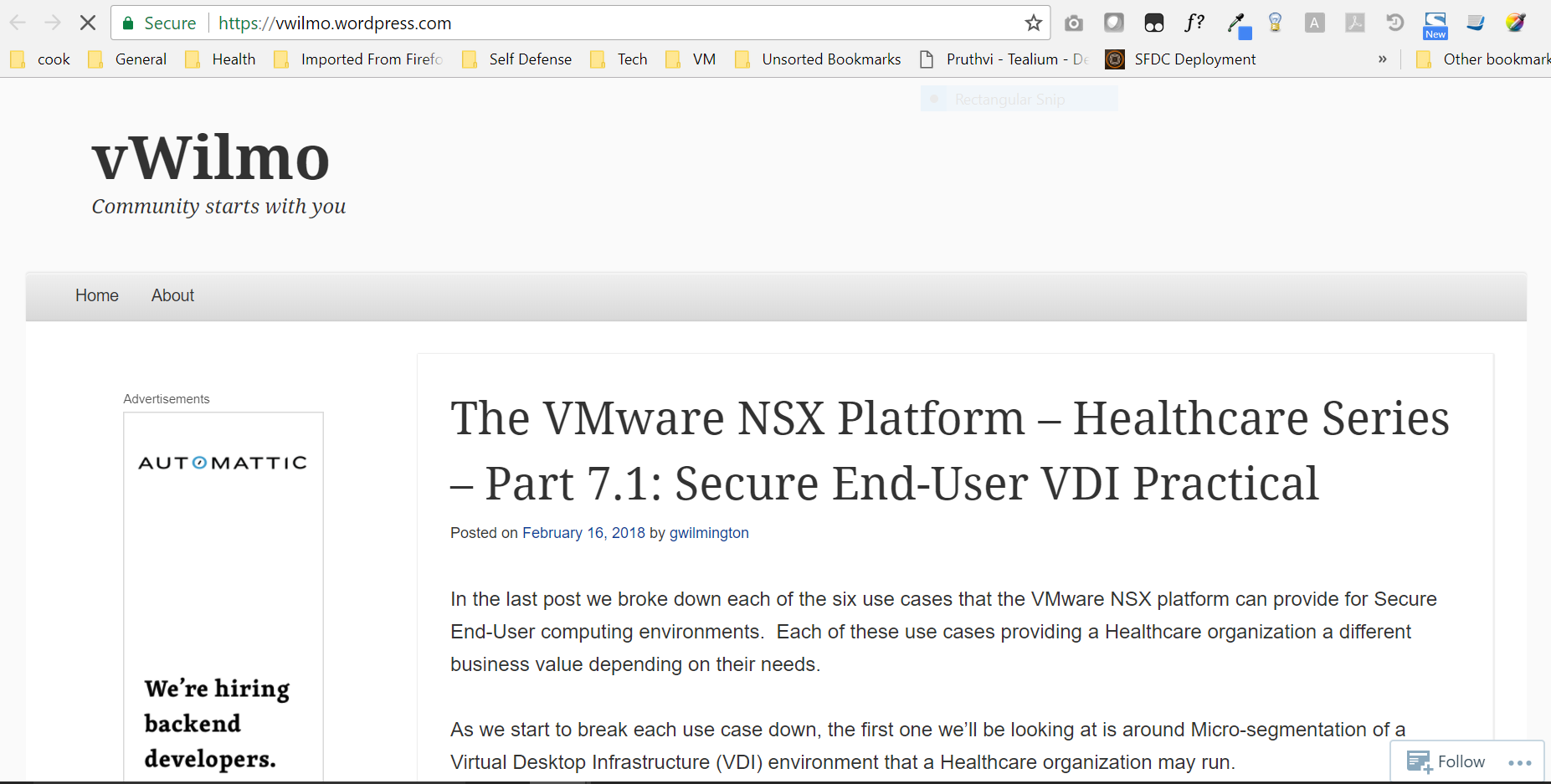Open the VMware NSX Platform post title
1551x784 pixels.
950,450
